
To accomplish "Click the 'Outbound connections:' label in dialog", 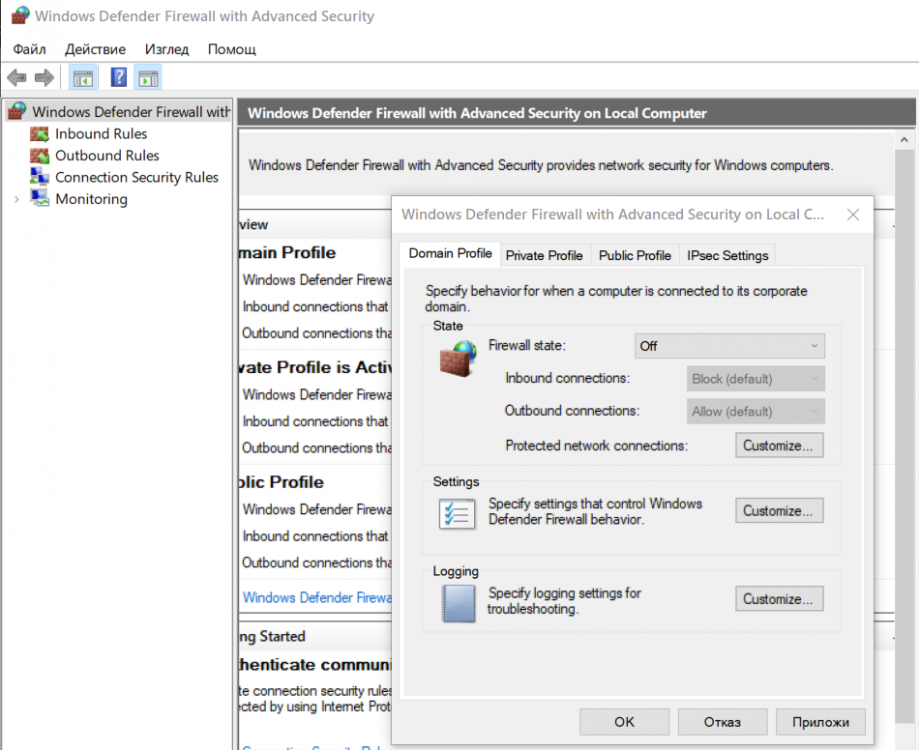I will point(572,411).
